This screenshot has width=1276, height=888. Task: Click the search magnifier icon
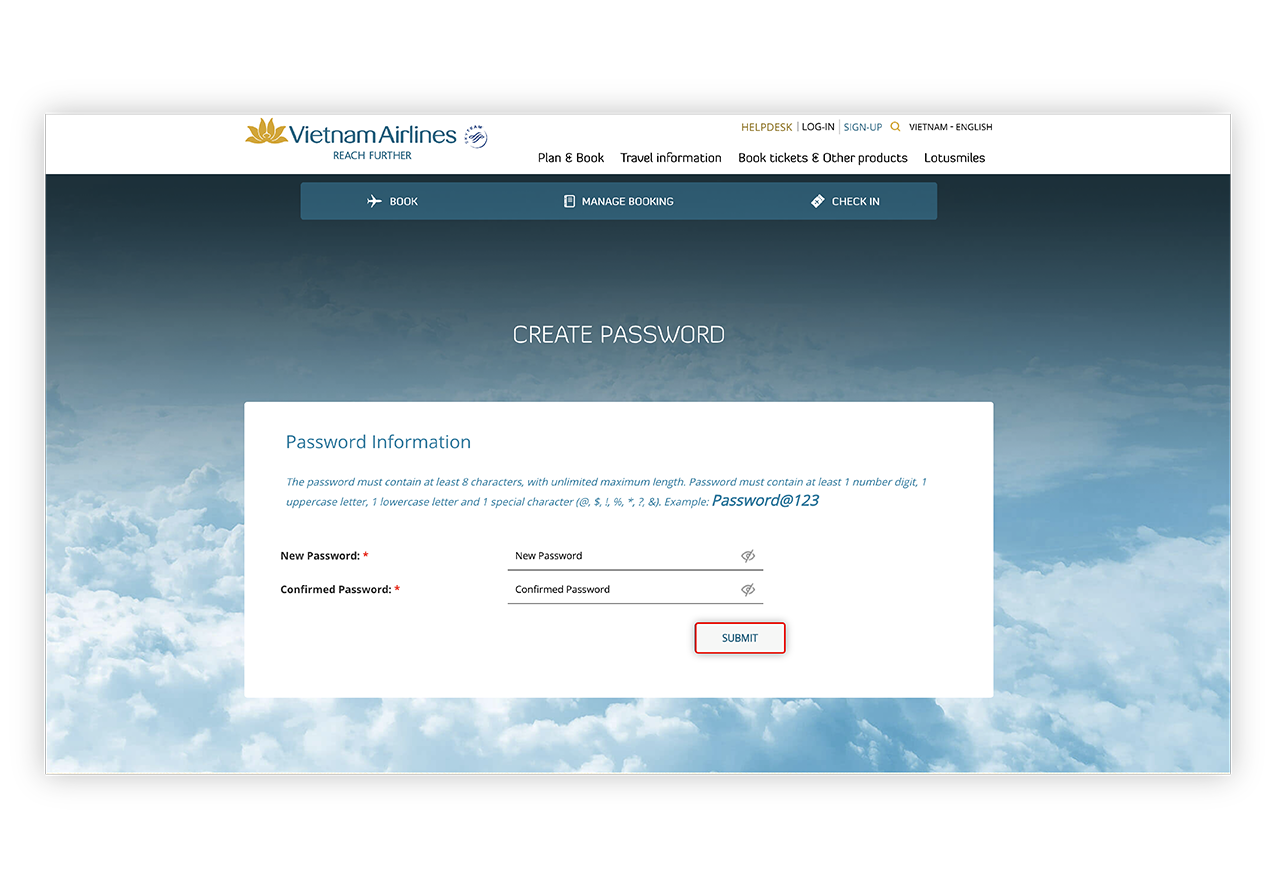[x=896, y=126]
